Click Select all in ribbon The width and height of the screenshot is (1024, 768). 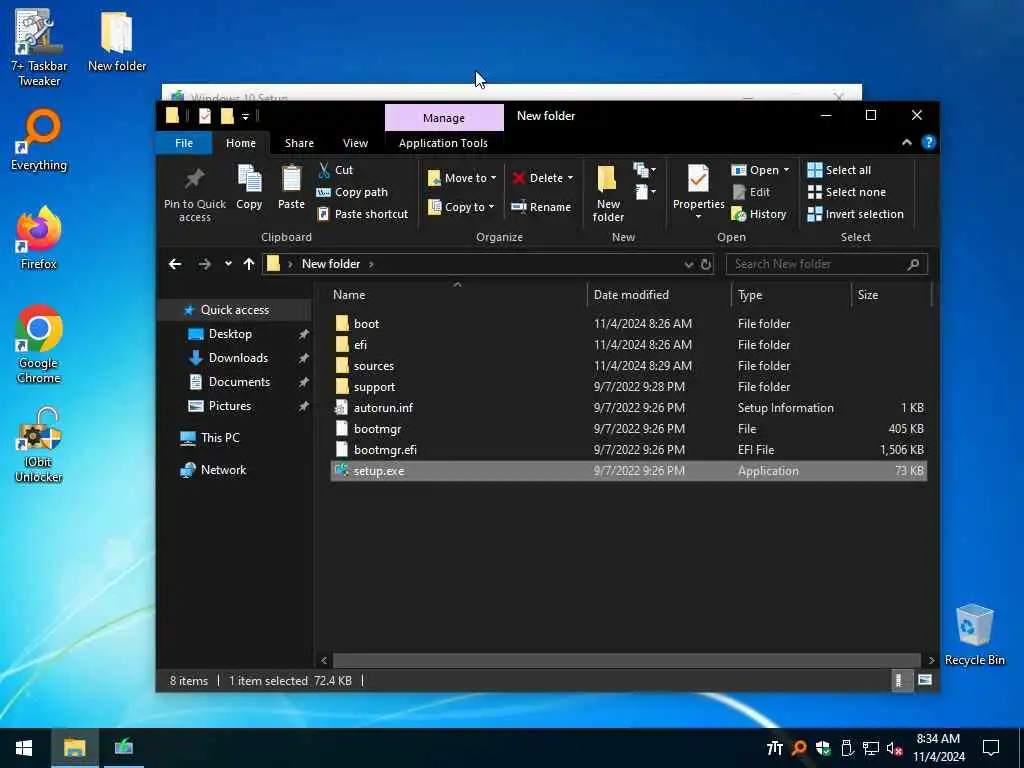(x=839, y=170)
